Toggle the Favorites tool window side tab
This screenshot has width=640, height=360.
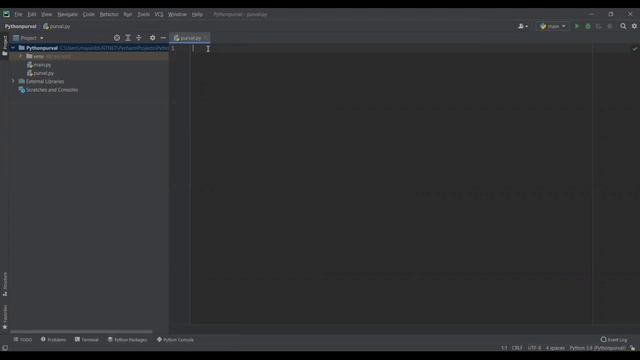[x=4, y=317]
